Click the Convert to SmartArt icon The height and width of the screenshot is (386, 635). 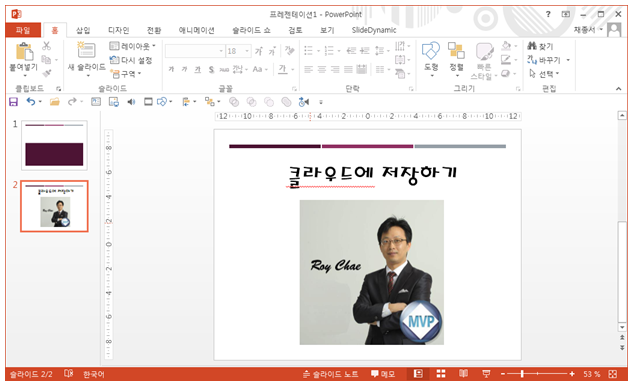click(x=400, y=74)
